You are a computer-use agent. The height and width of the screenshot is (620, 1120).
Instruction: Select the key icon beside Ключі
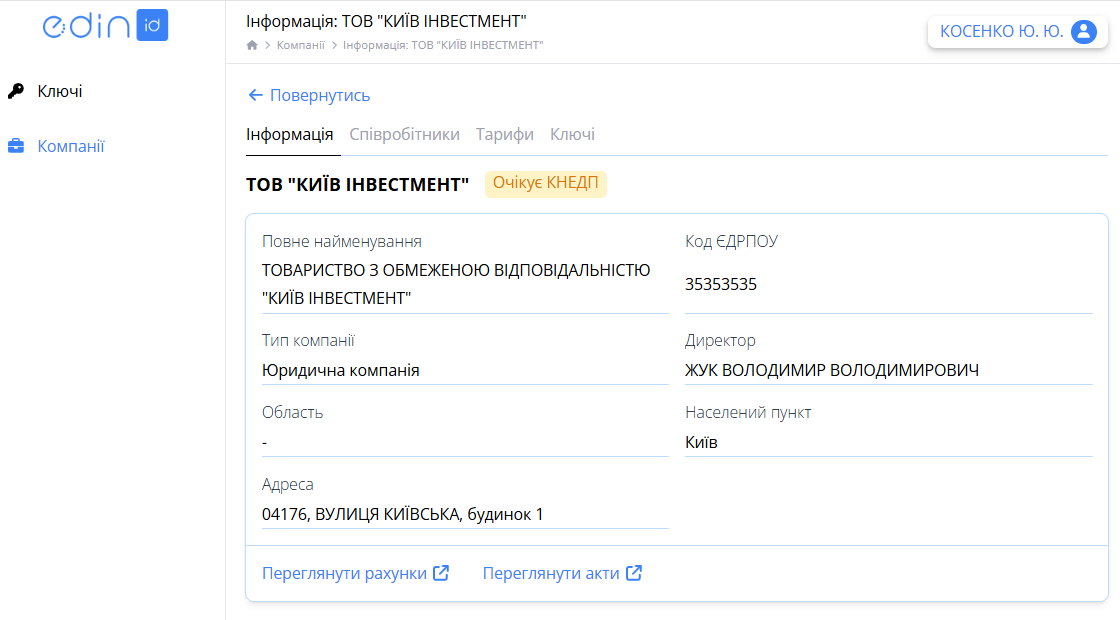click(16, 91)
